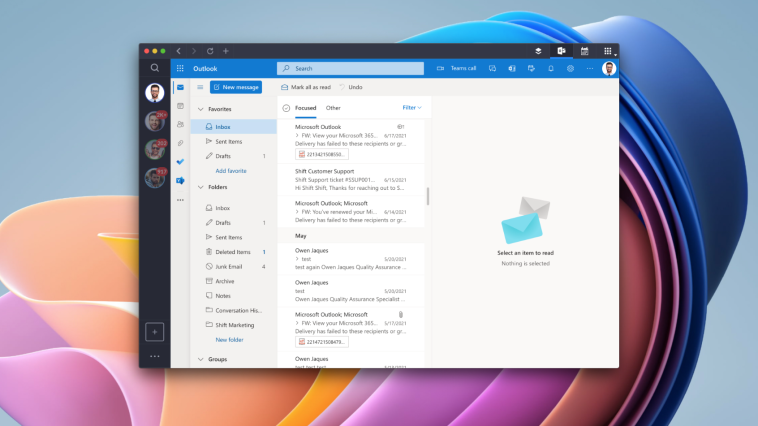Open the Archive folder

pyautogui.click(x=233, y=281)
